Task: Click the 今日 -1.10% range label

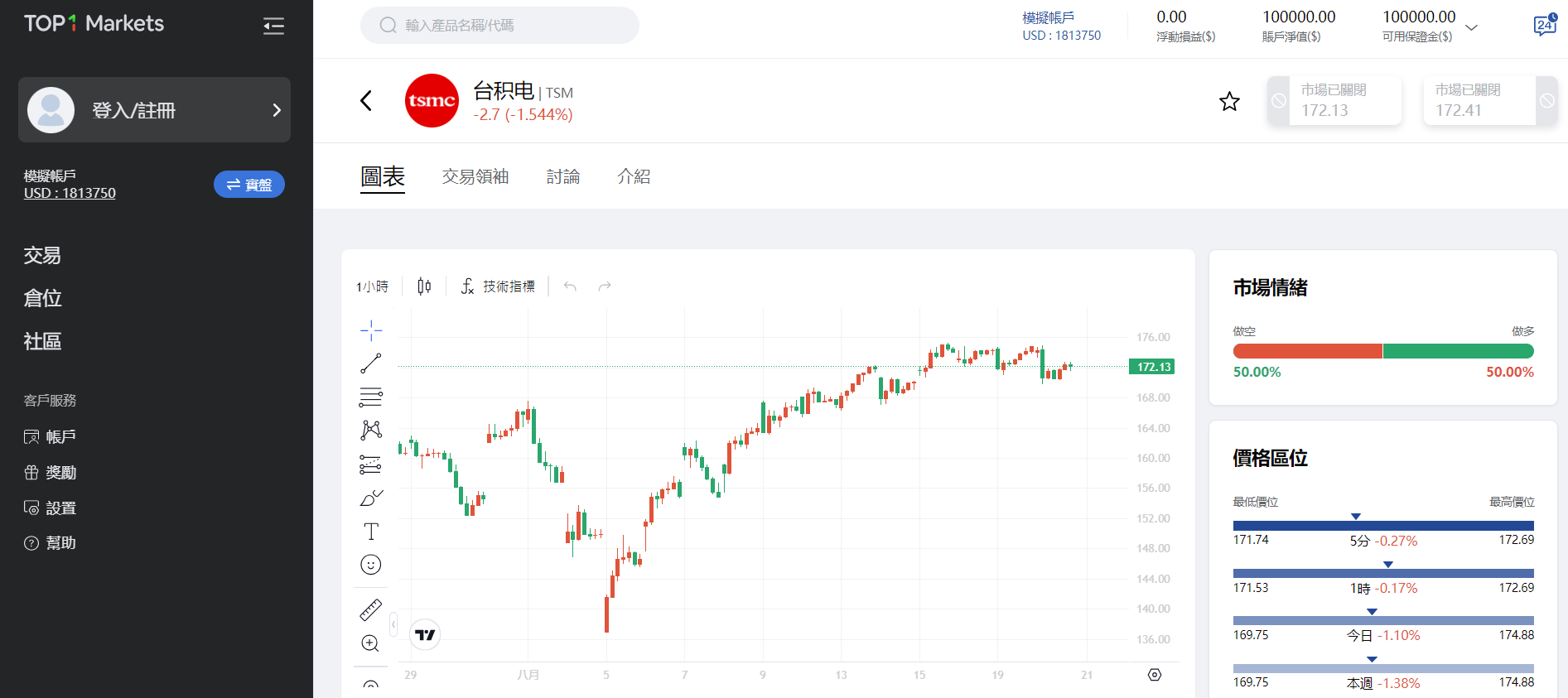Action: tap(1383, 636)
